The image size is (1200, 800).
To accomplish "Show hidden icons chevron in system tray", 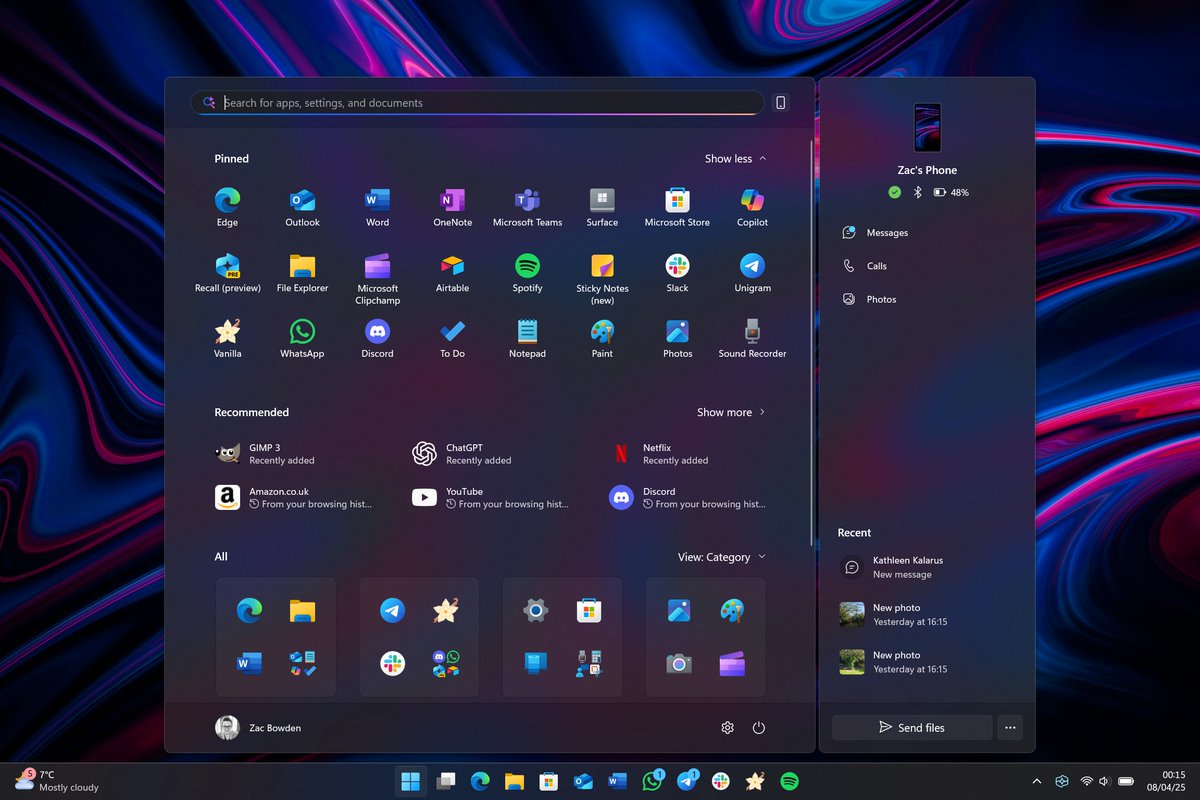I will point(1036,781).
